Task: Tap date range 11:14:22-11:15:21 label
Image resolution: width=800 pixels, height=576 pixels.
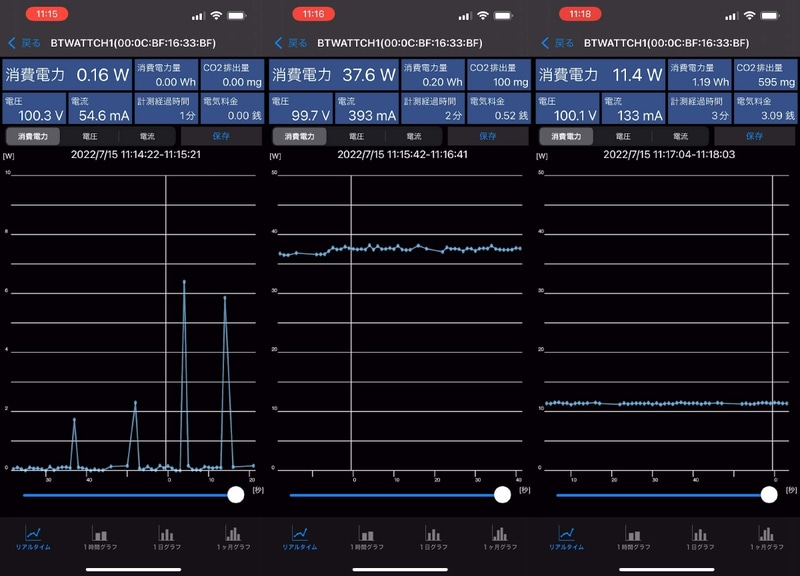Action: tap(136, 155)
